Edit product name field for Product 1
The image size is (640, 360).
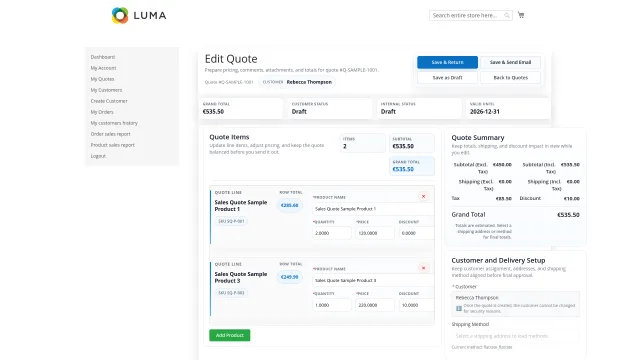pyautogui.click(x=373, y=209)
